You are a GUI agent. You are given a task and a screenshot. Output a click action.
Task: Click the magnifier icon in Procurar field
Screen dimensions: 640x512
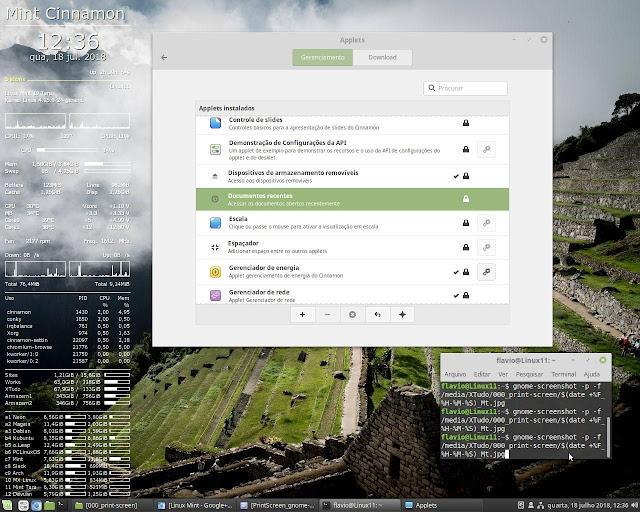(x=432, y=88)
